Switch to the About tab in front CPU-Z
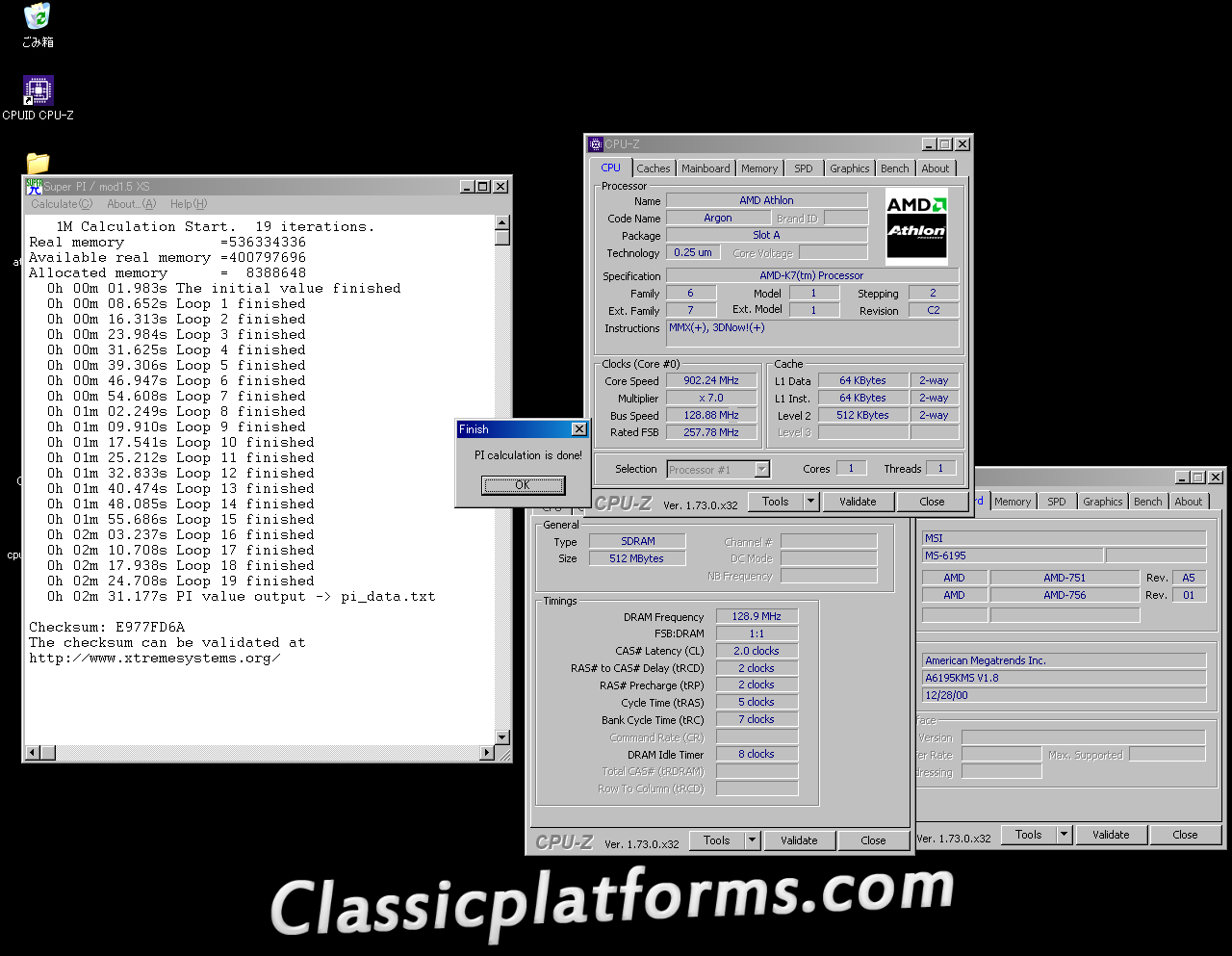Image resolution: width=1232 pixels, height=956 pixels. 936,168
